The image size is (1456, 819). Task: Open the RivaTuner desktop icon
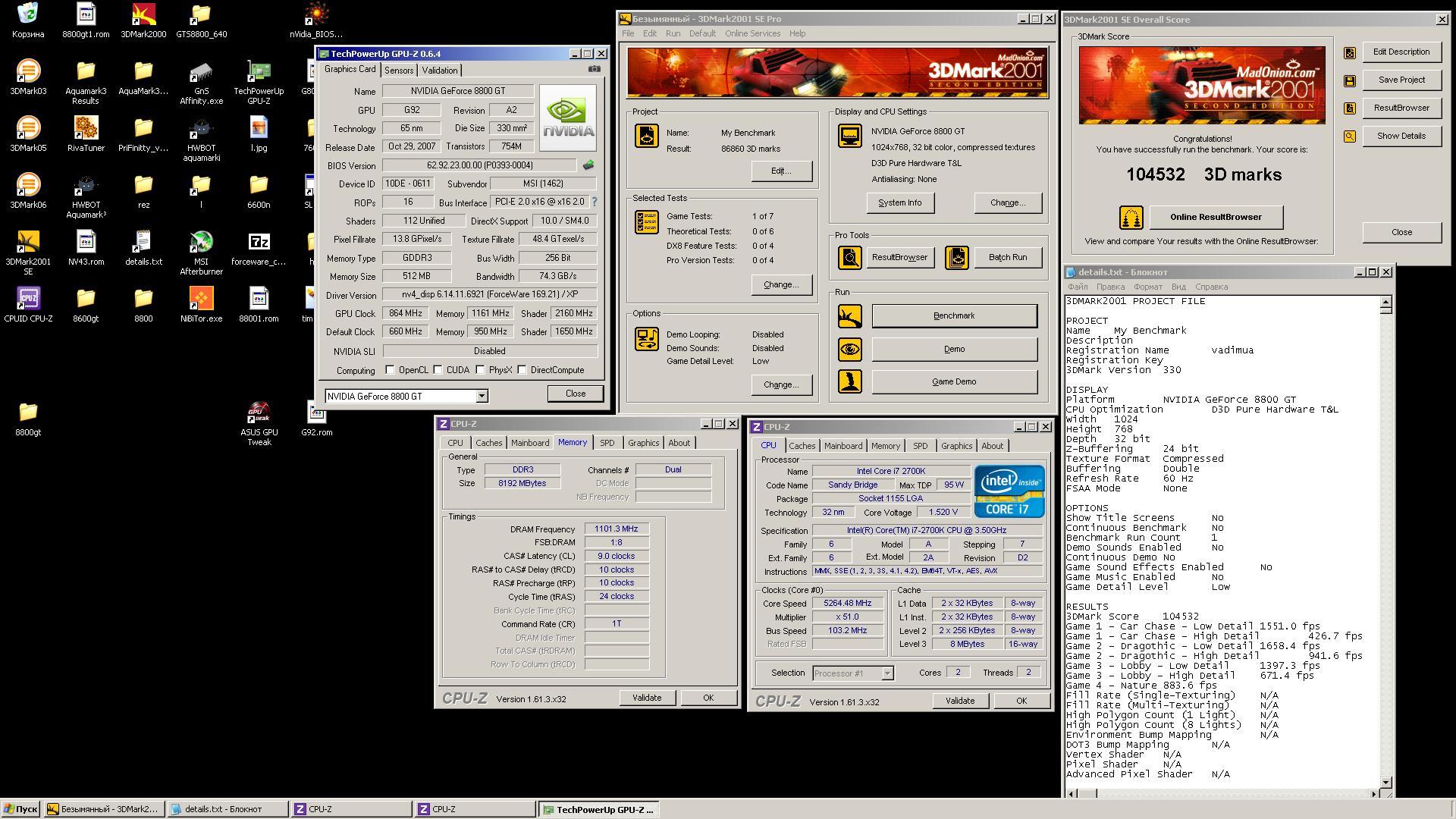pos(86,133)
